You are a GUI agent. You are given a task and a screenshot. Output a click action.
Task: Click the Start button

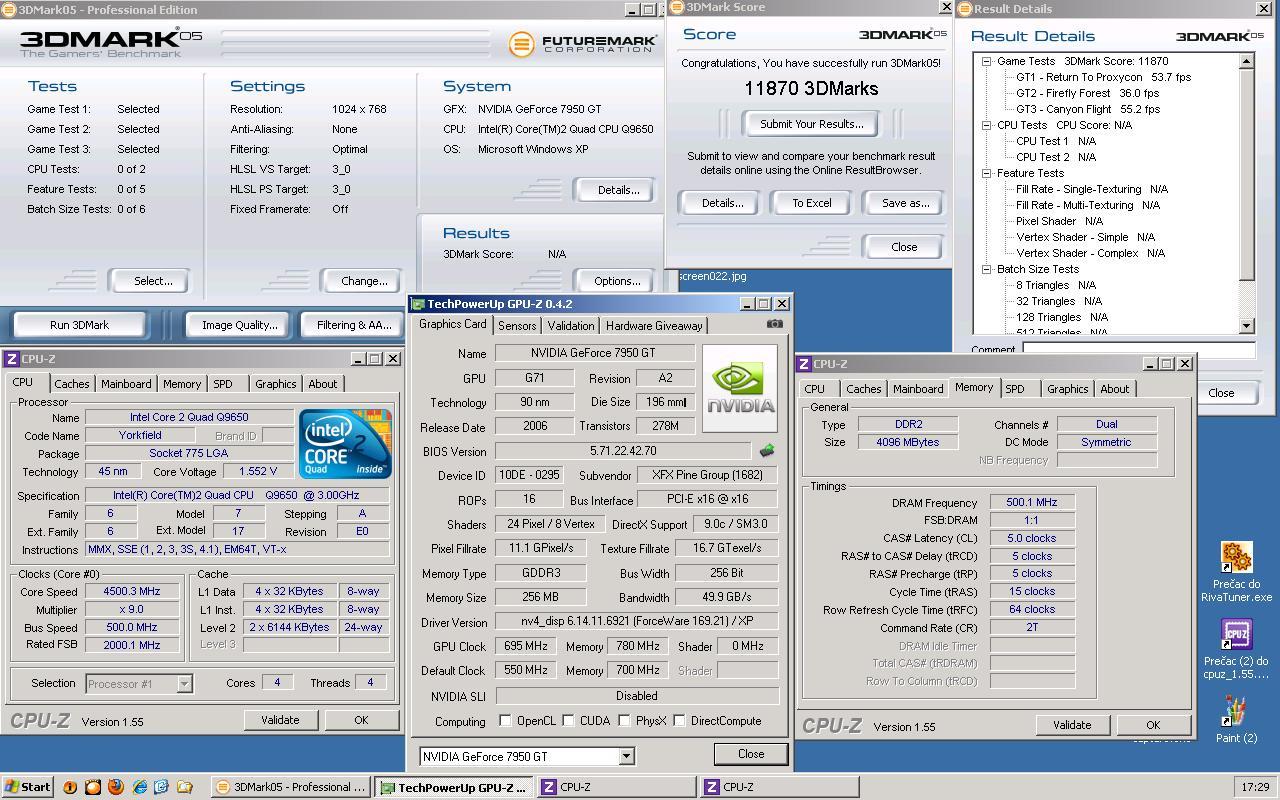pos(28,787)
